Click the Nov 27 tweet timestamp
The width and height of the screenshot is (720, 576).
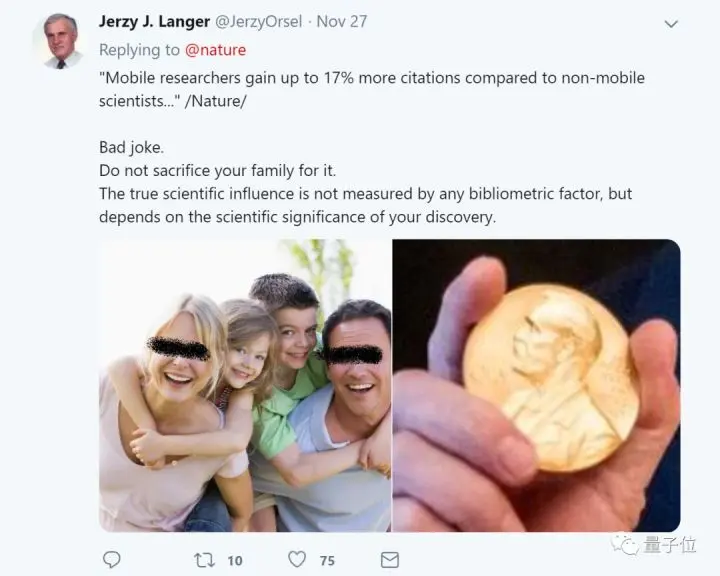point(342,22)
